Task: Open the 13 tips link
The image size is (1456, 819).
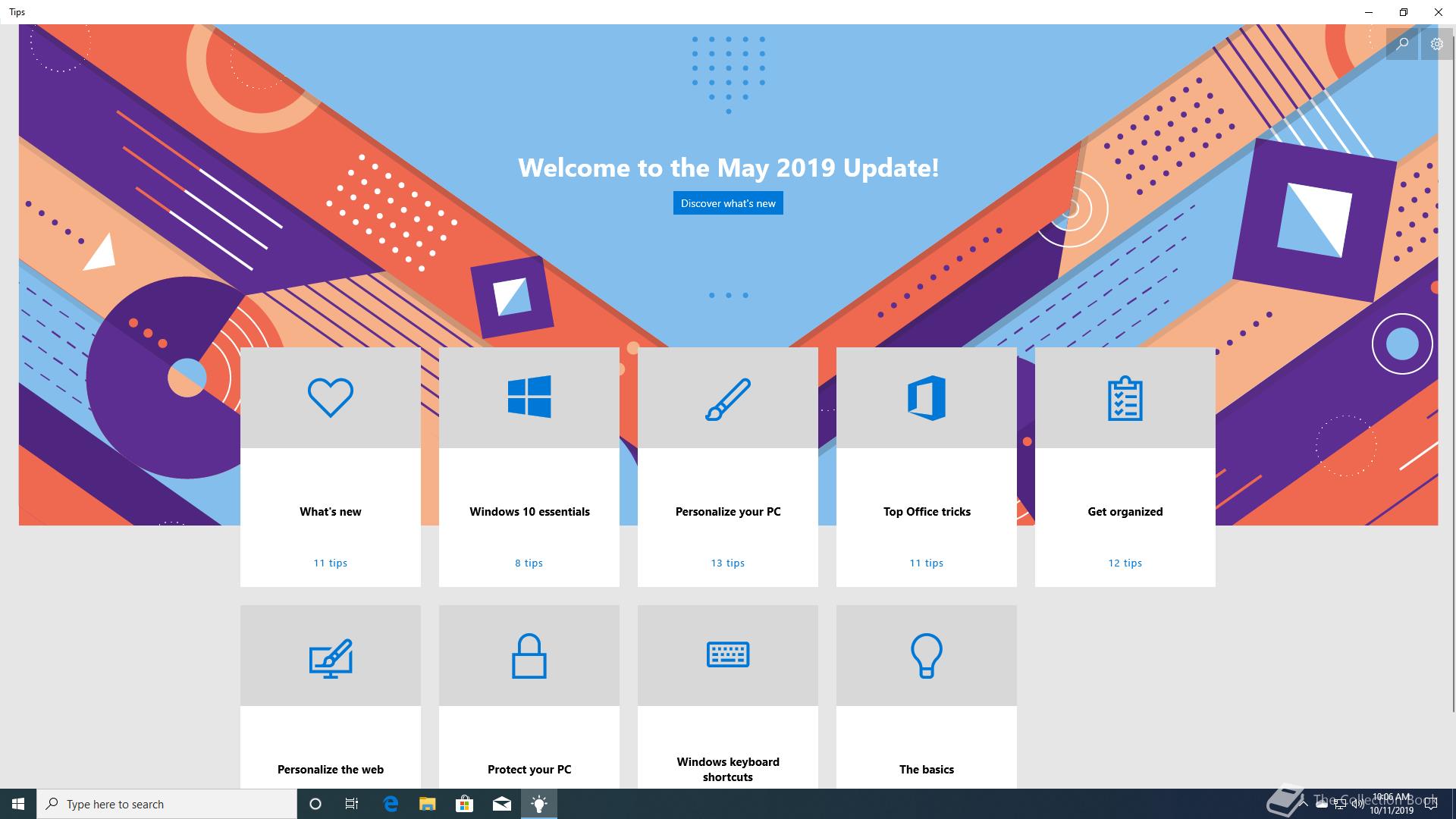Action: (728, 563)
